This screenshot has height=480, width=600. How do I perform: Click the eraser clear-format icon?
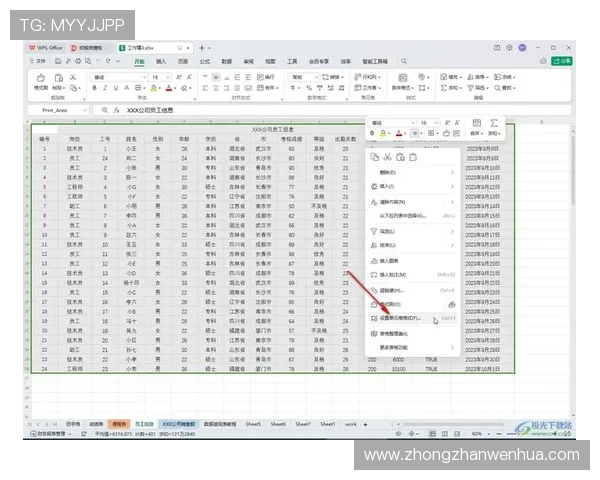coord(185,88)
